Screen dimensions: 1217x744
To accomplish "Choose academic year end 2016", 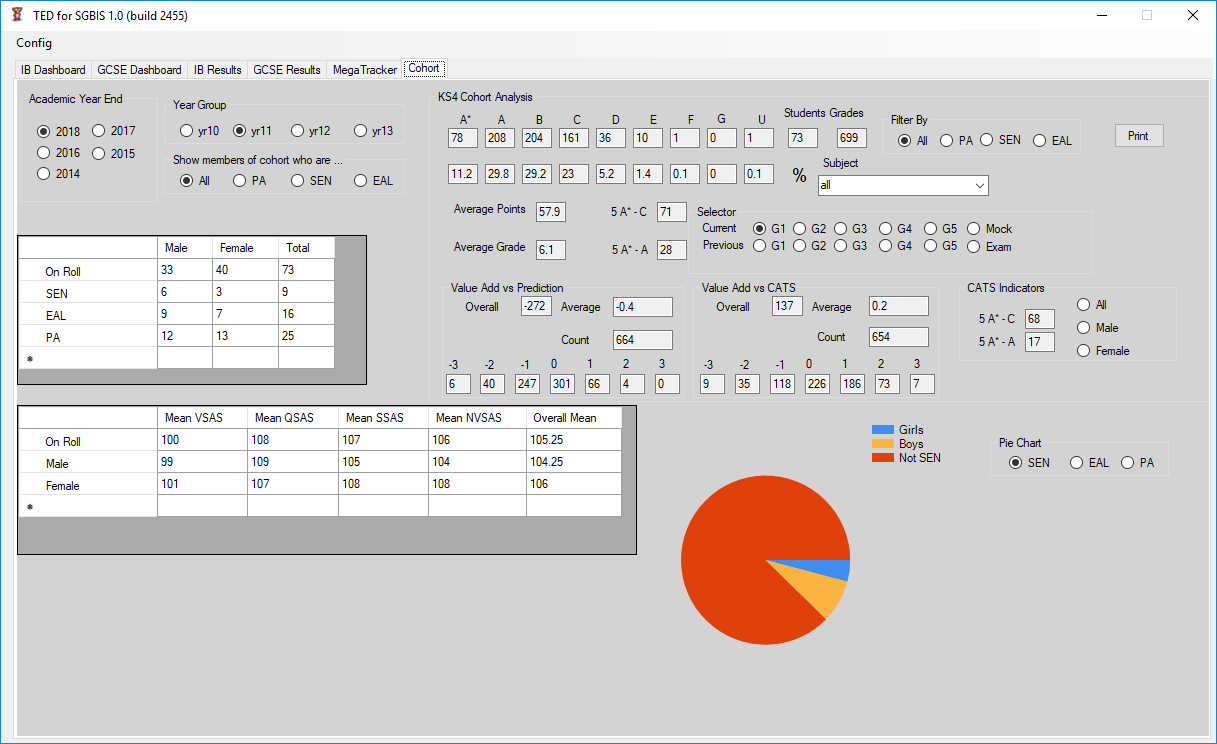I will pos(59,153).
